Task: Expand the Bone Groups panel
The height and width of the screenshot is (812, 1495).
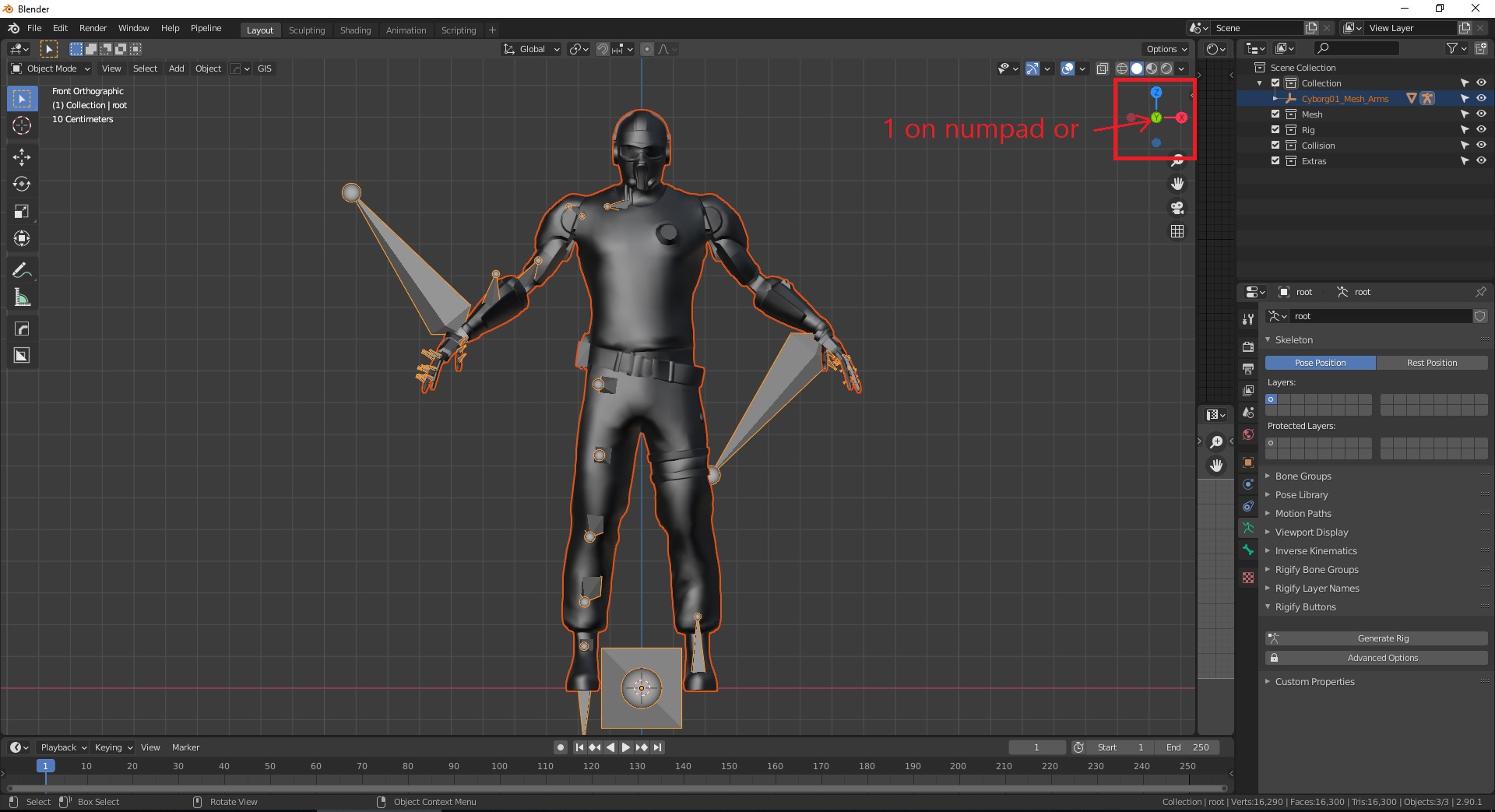Action: 1303,476
